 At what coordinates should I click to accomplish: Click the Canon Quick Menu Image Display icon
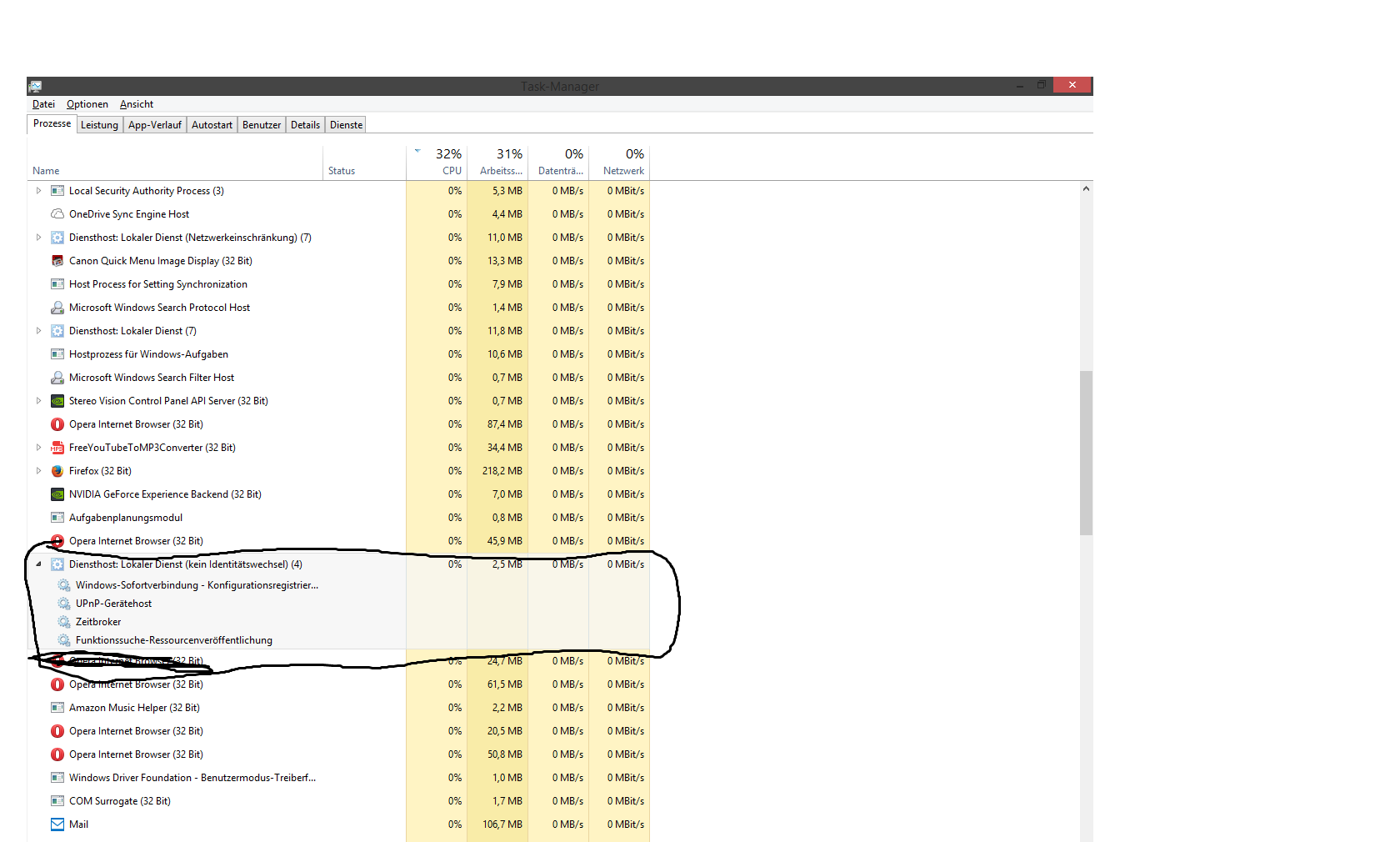(x=57, y=261)
